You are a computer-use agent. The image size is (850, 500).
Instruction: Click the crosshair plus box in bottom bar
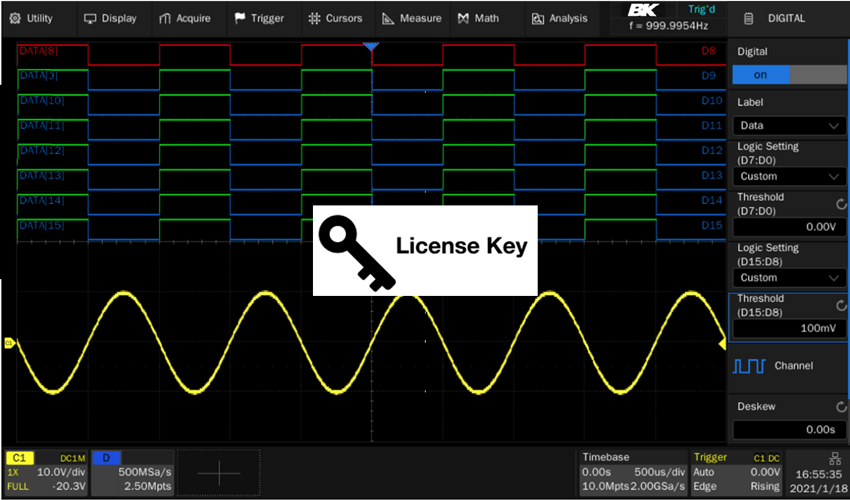[218, 471]
